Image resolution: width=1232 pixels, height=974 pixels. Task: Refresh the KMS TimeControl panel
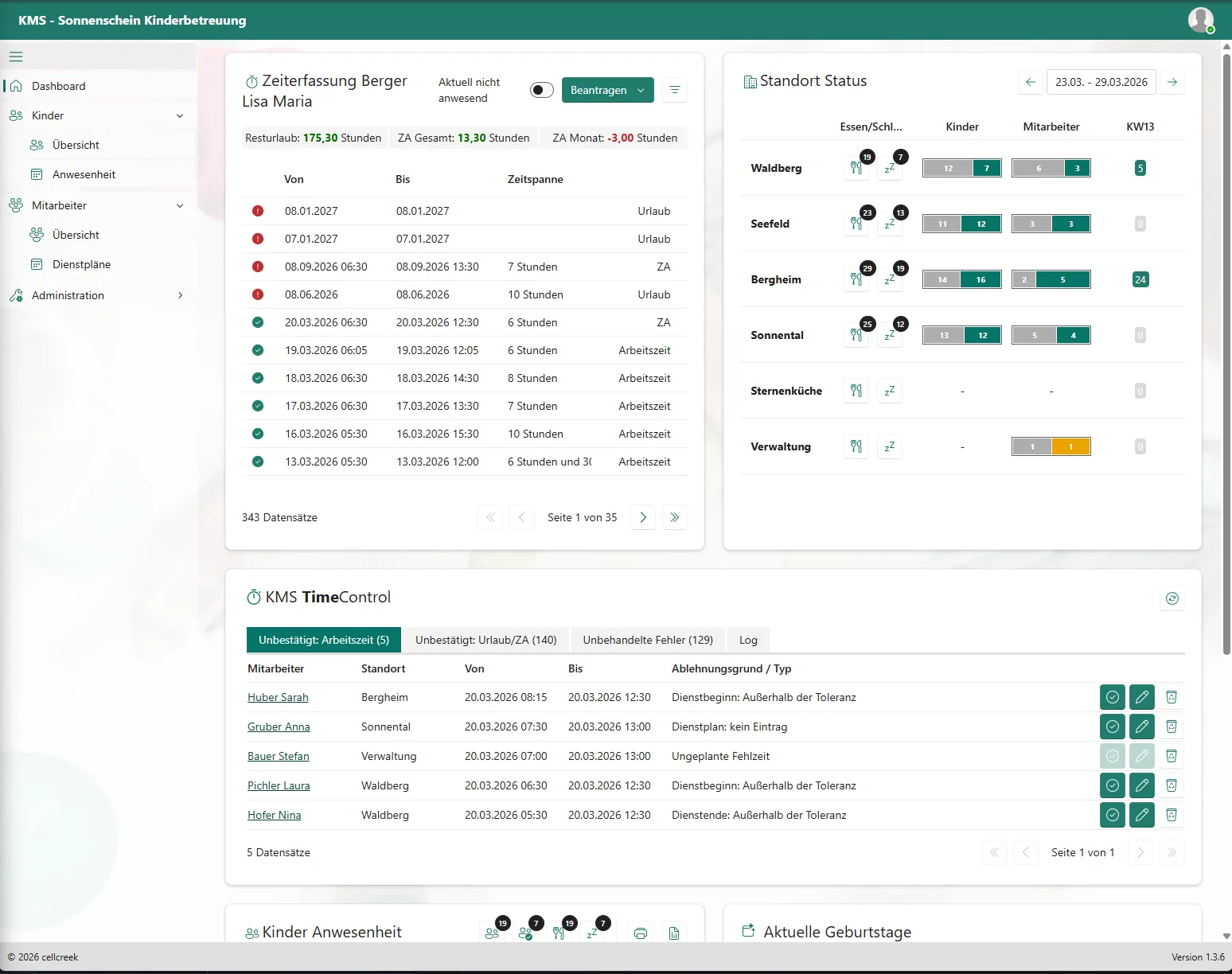pyautogui.click(x=1172, y=598)
